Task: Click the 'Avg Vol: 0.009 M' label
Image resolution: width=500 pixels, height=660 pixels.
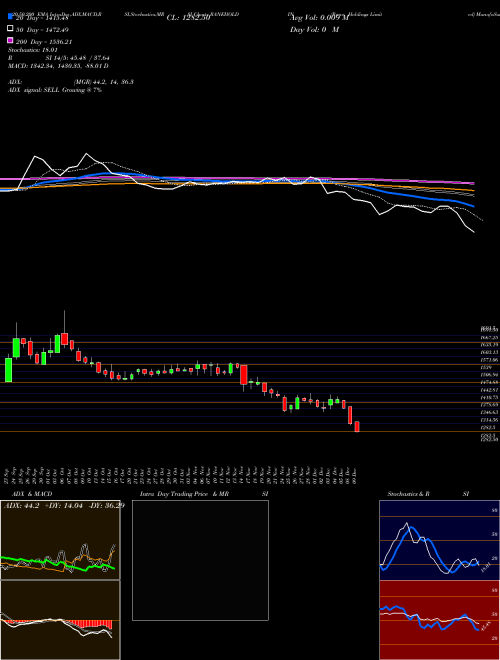Action: pyautogui.click(x=319, y=18)
